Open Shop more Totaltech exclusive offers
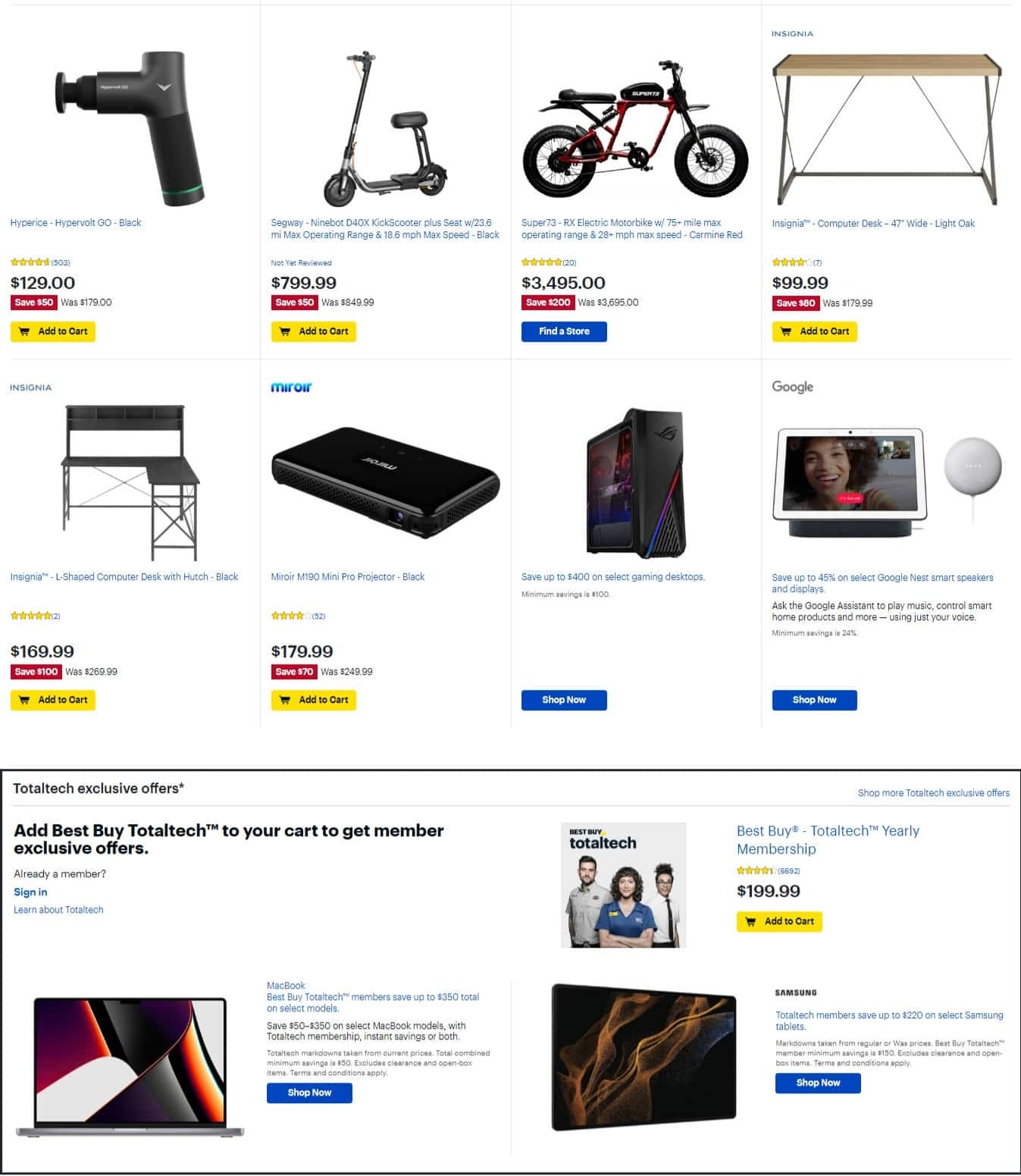Viewport: 1021px width, 1176px height. 933,792
